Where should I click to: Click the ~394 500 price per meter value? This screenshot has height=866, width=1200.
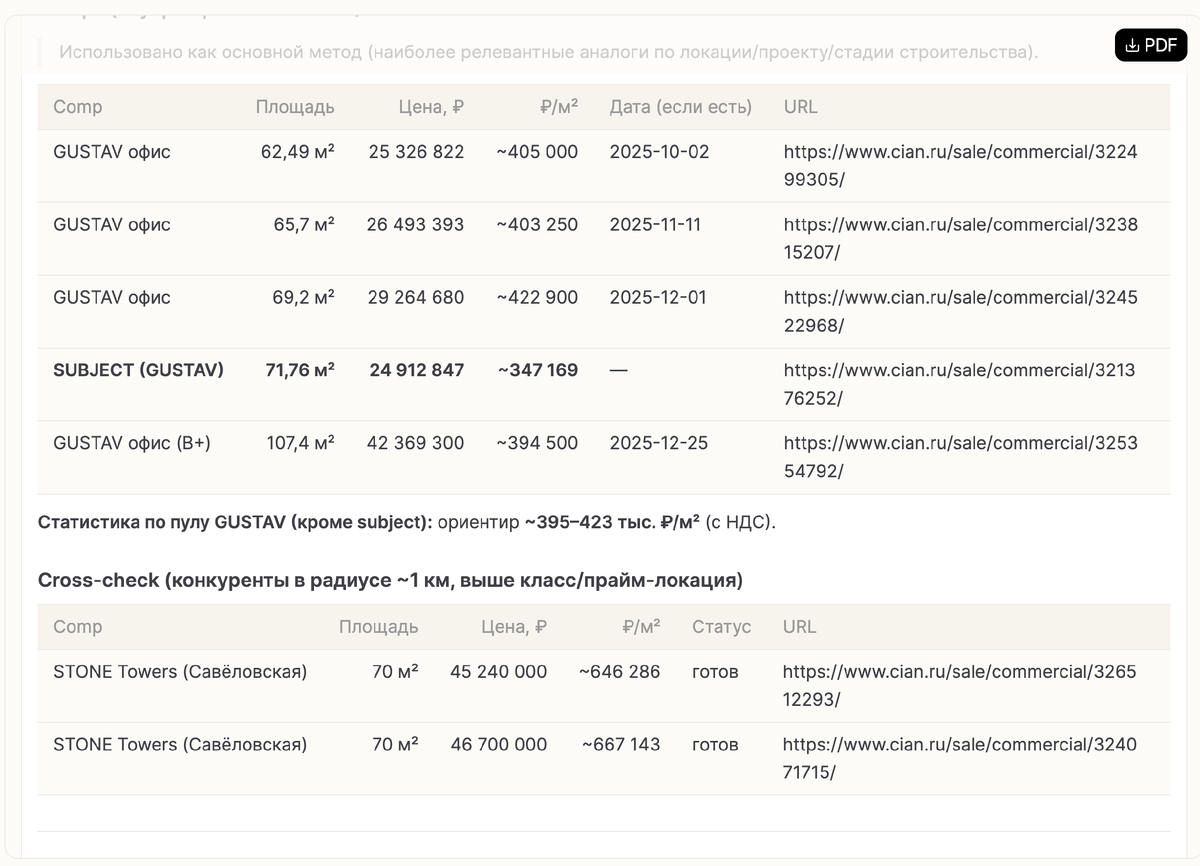(x=537, y=443)
